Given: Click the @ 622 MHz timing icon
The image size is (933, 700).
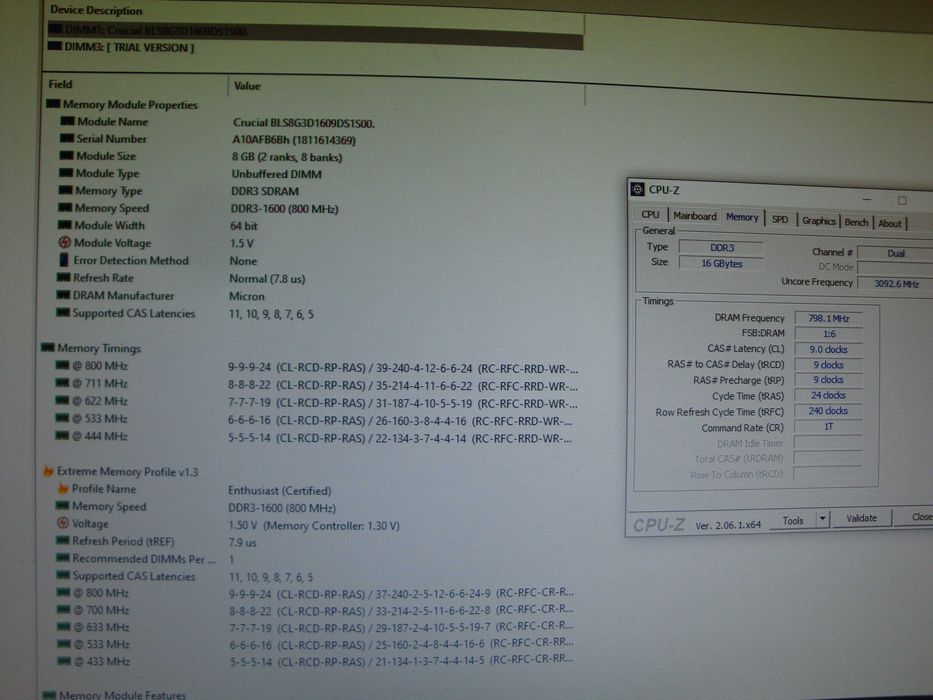Looking at the screenshot, I should pyautogui.click(x=62, y=400).
